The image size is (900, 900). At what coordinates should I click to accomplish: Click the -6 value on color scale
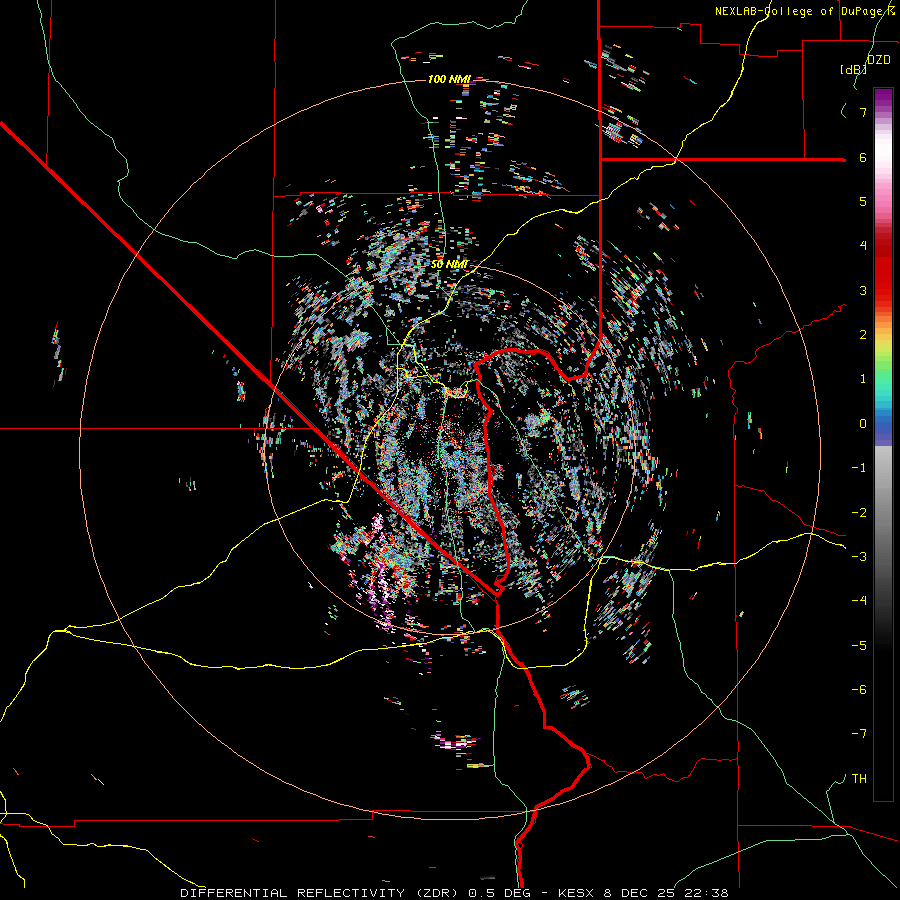859,690
